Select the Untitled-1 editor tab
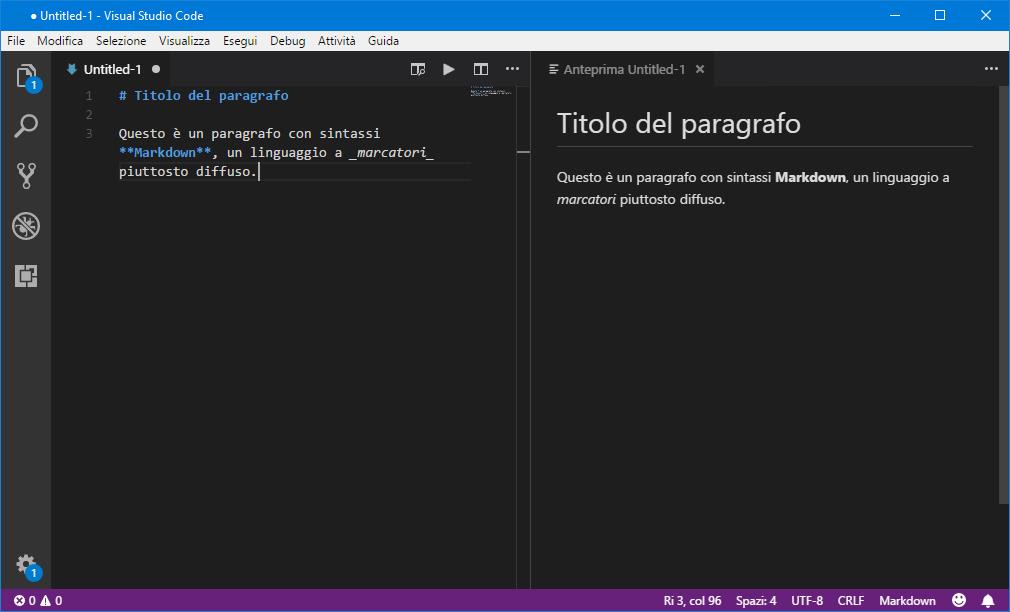This screenshot has height=612, width=1010. click(x=112, y=69)
